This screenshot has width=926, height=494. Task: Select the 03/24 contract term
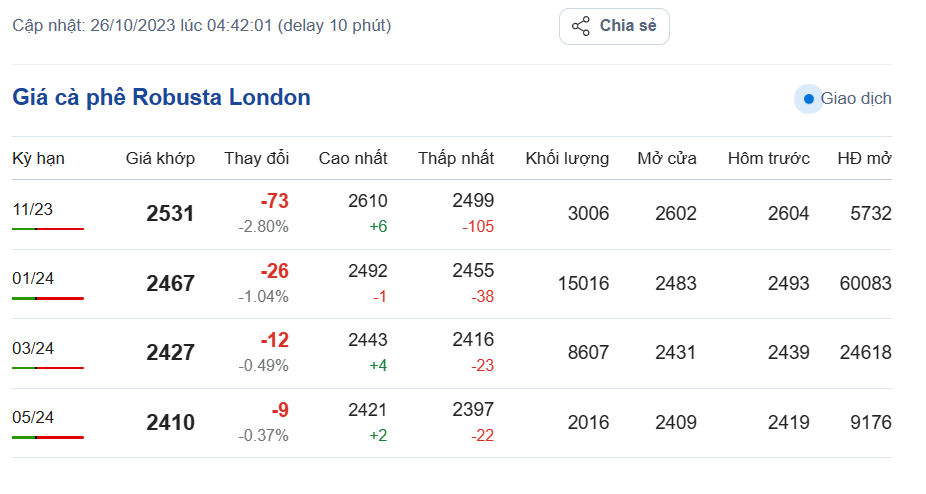[x=33, y=348]
